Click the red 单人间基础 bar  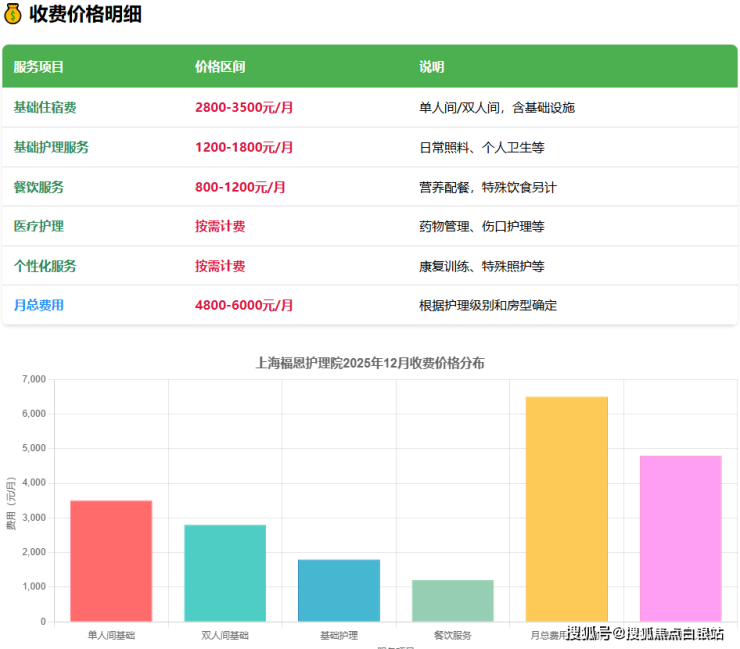111,560
